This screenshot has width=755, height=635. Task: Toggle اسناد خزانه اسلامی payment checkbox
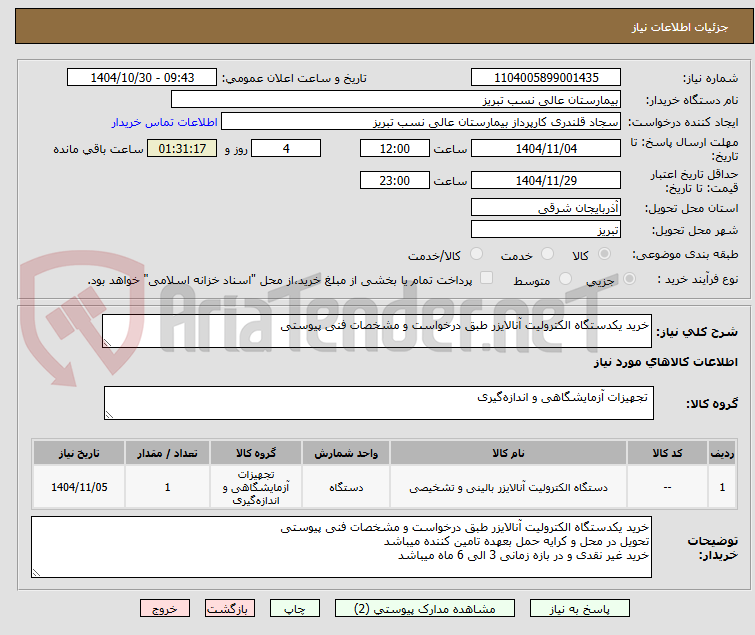(x=487, y=278)
